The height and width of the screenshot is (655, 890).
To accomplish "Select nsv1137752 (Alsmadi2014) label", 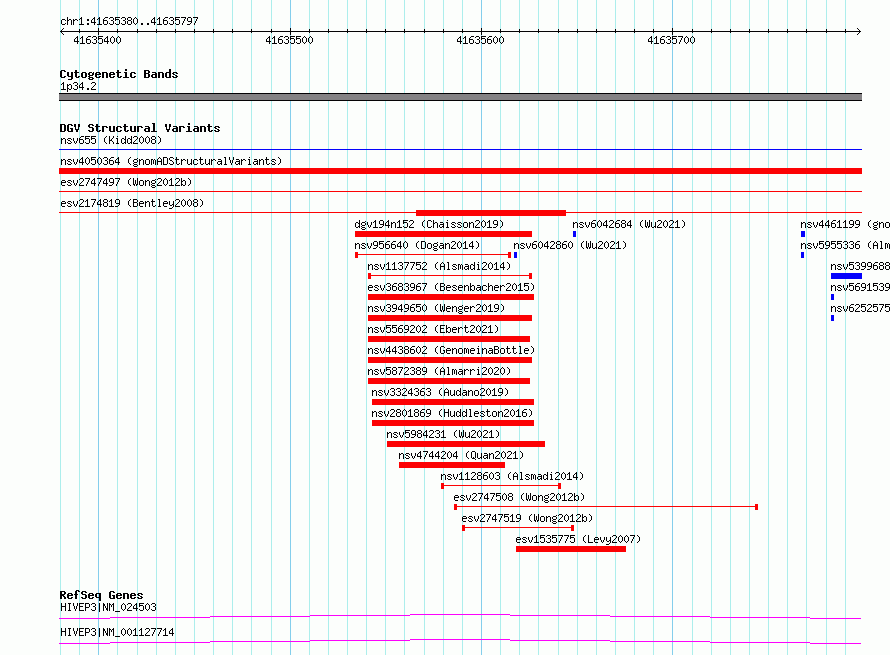I will coord(439,266).
